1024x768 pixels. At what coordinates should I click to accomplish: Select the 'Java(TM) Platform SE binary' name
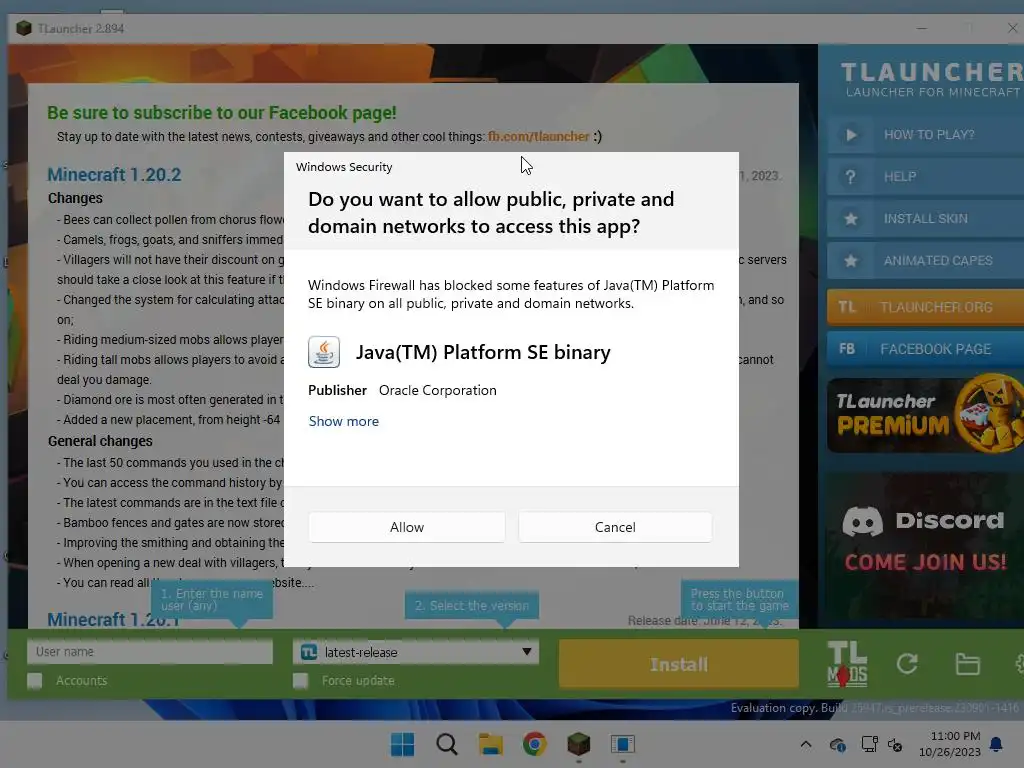point(483,352)
